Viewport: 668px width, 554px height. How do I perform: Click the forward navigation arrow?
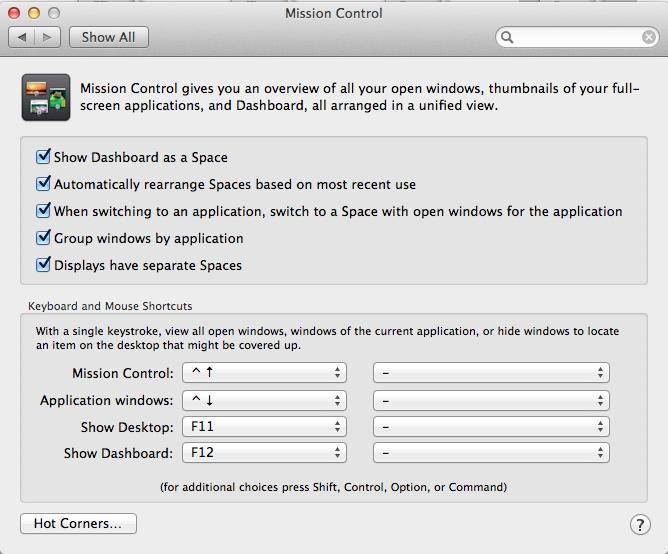[47, 38]
